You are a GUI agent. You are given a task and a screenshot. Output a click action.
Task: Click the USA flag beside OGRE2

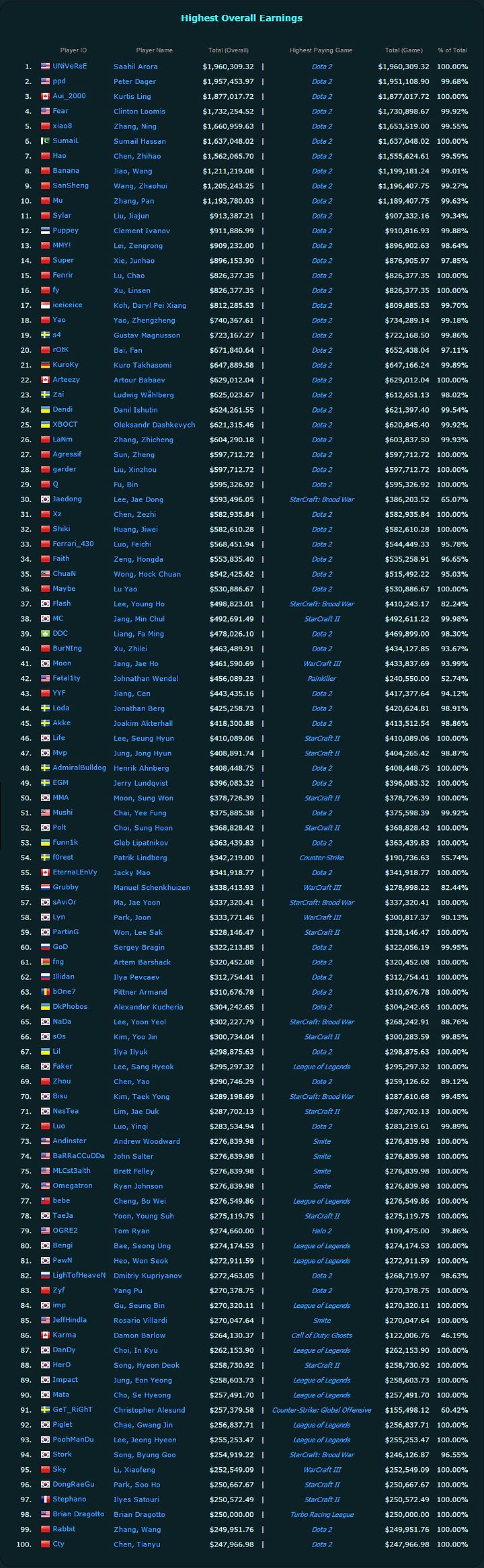(46, 1230)
